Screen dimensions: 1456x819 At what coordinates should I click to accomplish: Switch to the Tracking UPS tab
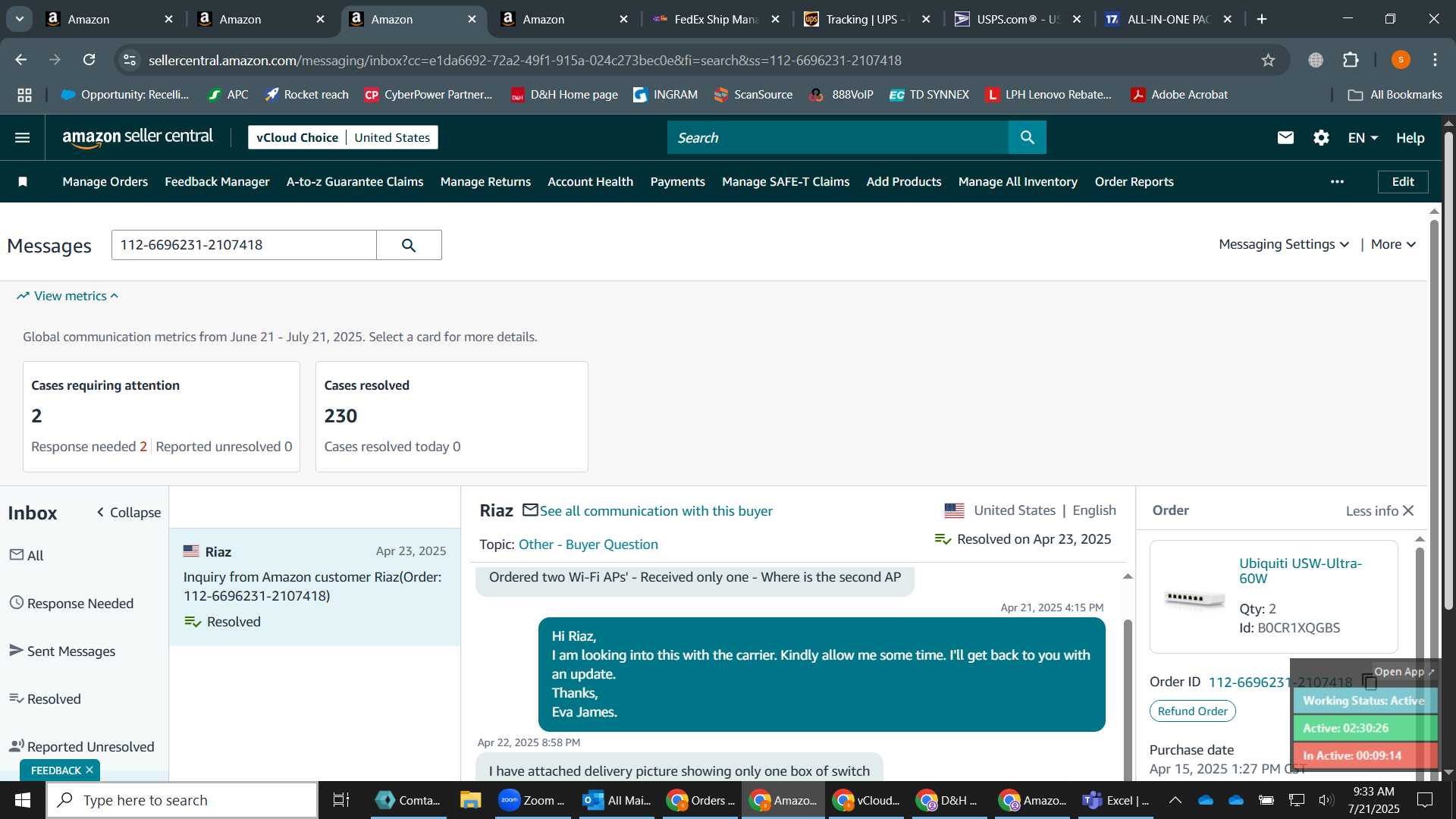(866, 19)
